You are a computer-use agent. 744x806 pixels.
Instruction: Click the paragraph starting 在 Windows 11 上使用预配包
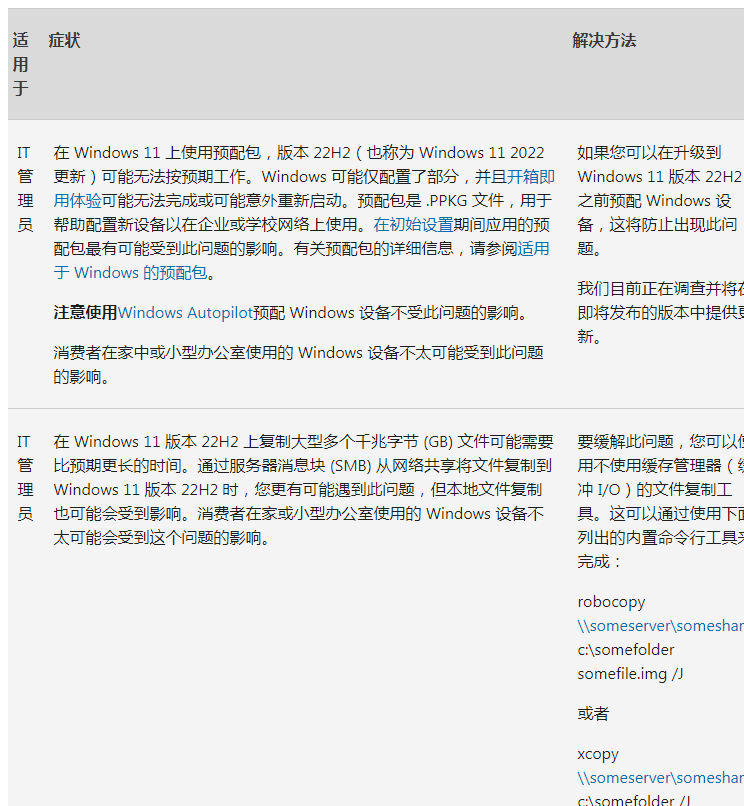[304, 212]
